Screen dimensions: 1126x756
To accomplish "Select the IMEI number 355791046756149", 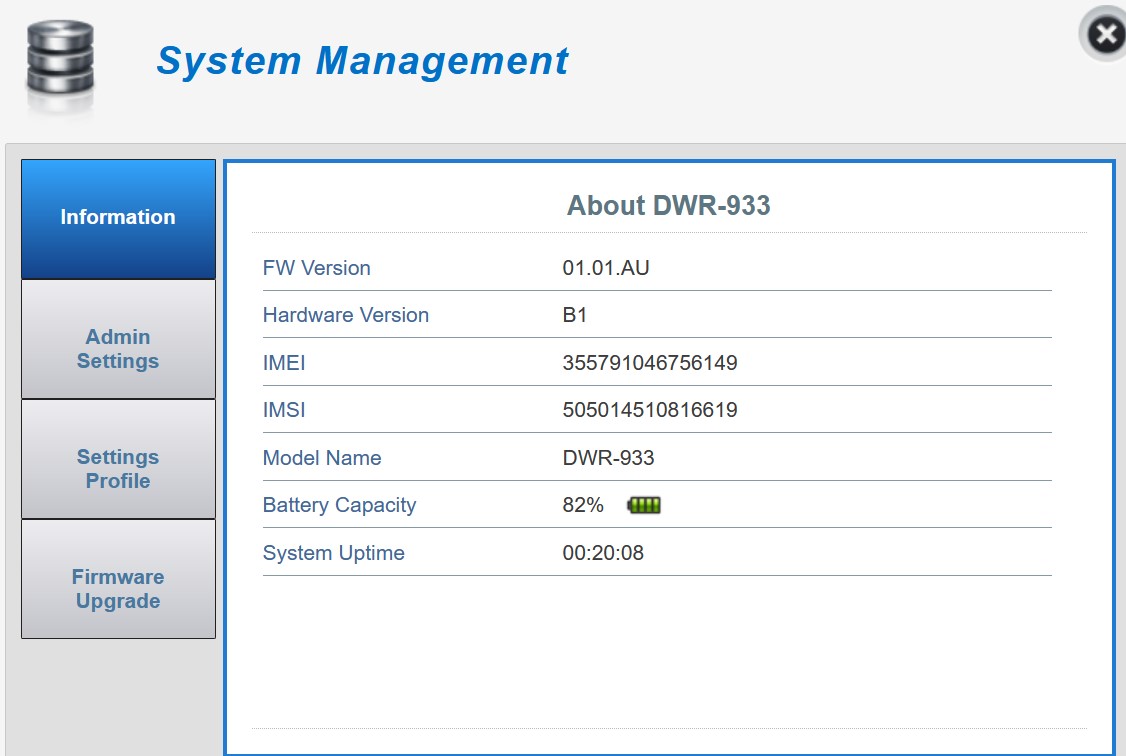I will [650, 363].
